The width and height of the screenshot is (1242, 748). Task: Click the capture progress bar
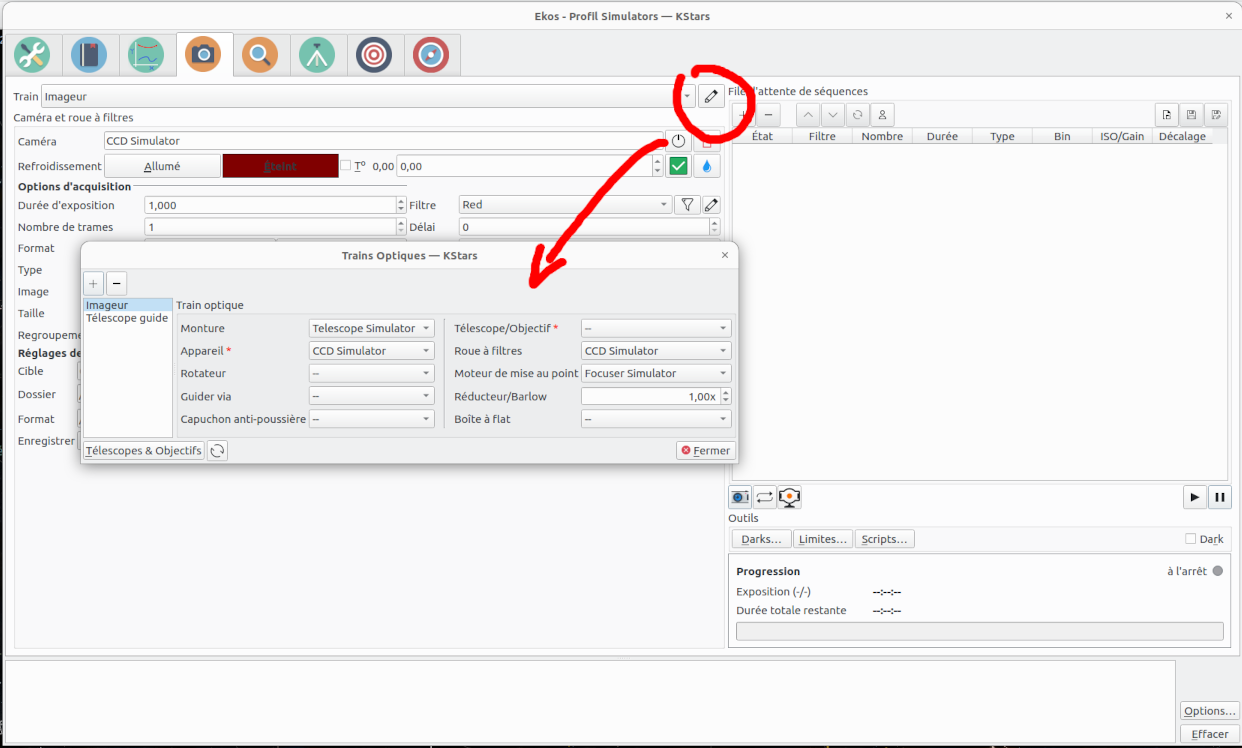(x=980, y=631)
